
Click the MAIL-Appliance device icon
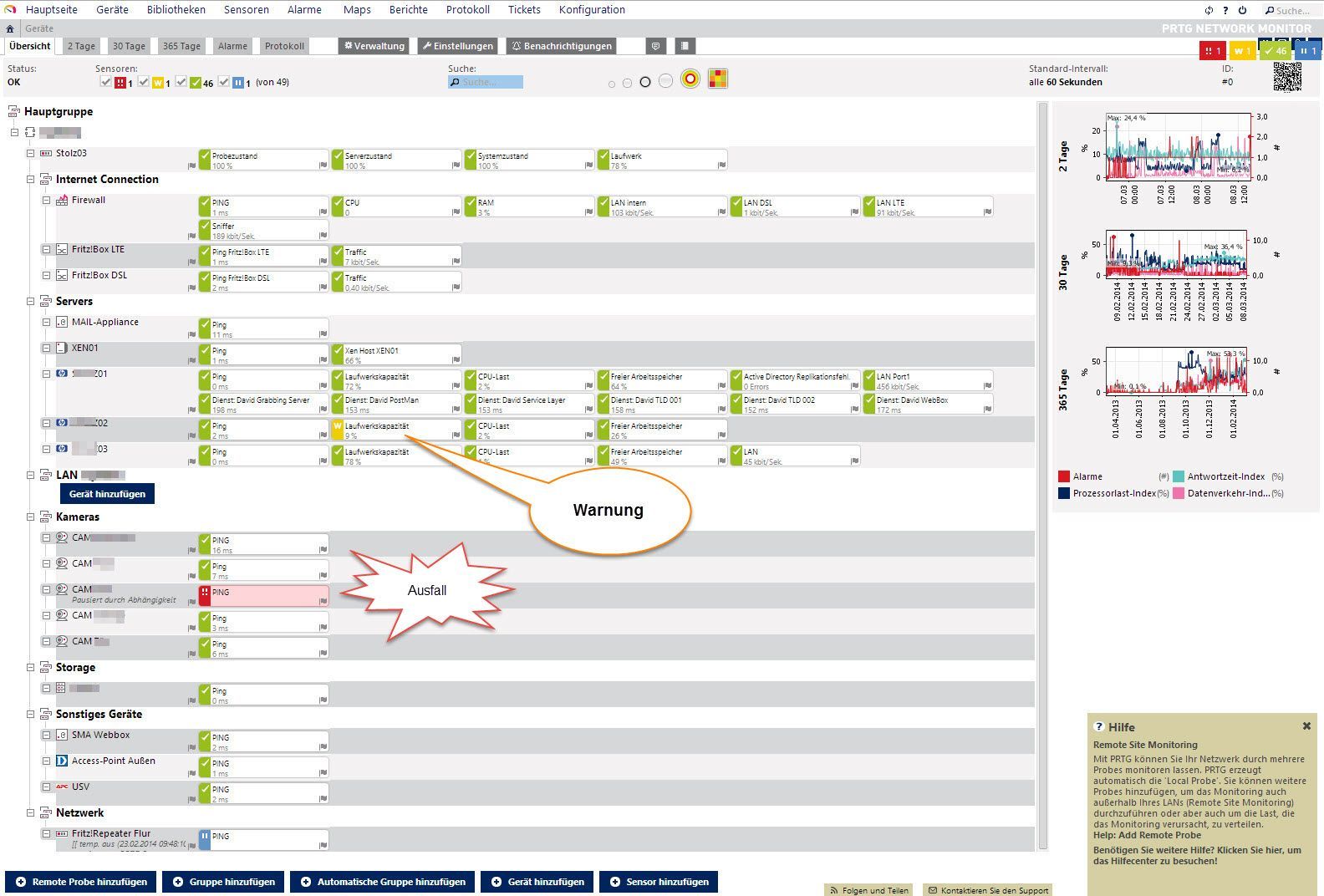coord(62,323)
